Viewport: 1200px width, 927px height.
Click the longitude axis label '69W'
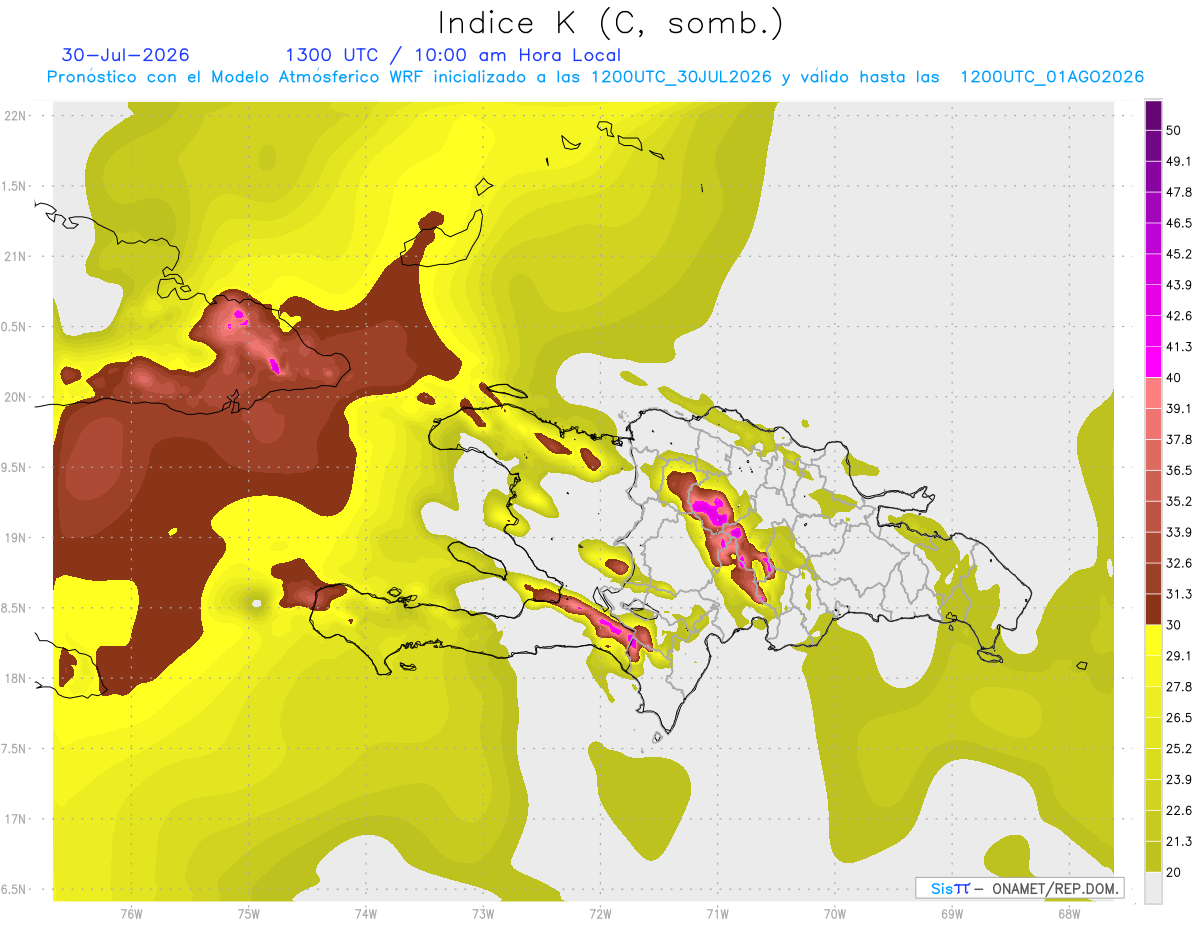(x=951, y=913)
